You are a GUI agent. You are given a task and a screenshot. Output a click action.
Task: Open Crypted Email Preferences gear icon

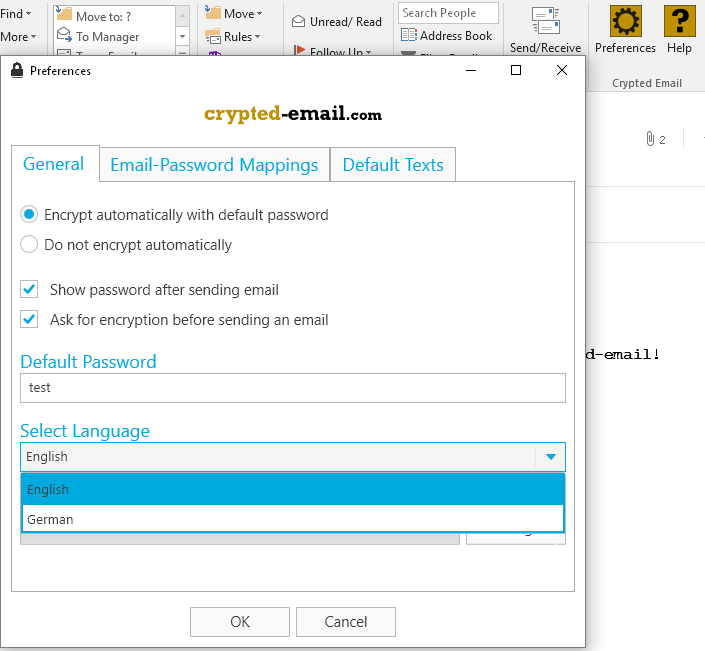pyautogui.click(x=625, y=21)
